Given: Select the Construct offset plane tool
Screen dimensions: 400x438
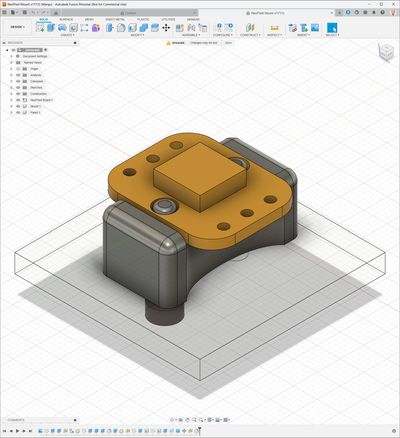Looking at the screenshot, I should [250, 28].
